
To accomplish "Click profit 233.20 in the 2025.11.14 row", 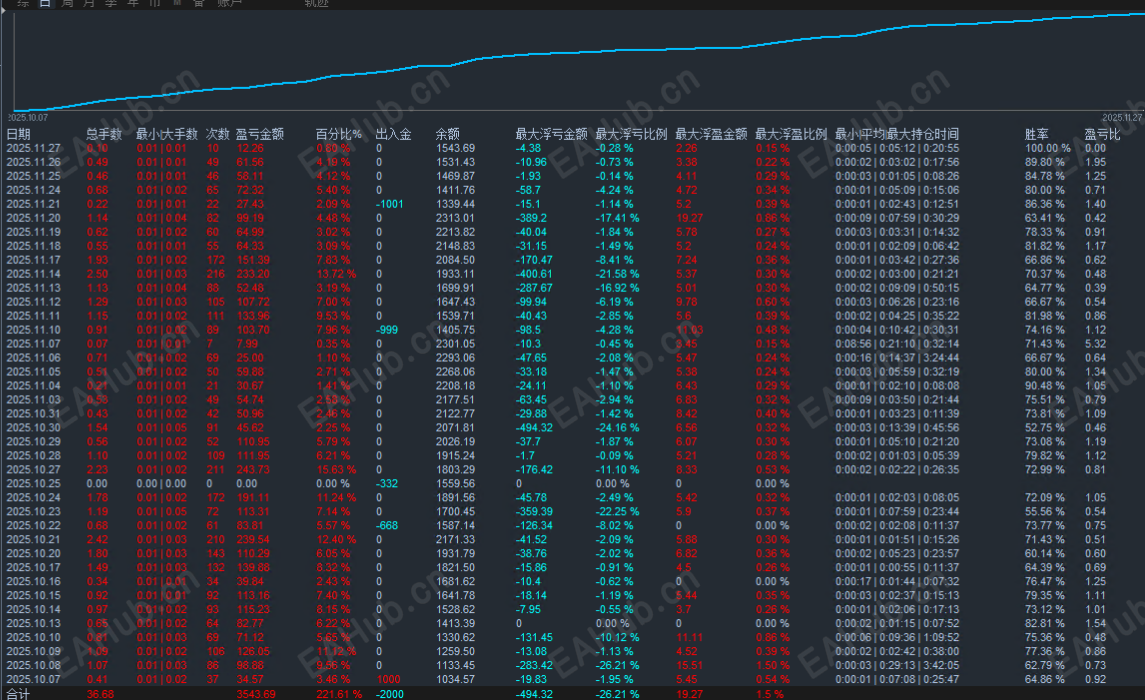I will tap(253, 274).
